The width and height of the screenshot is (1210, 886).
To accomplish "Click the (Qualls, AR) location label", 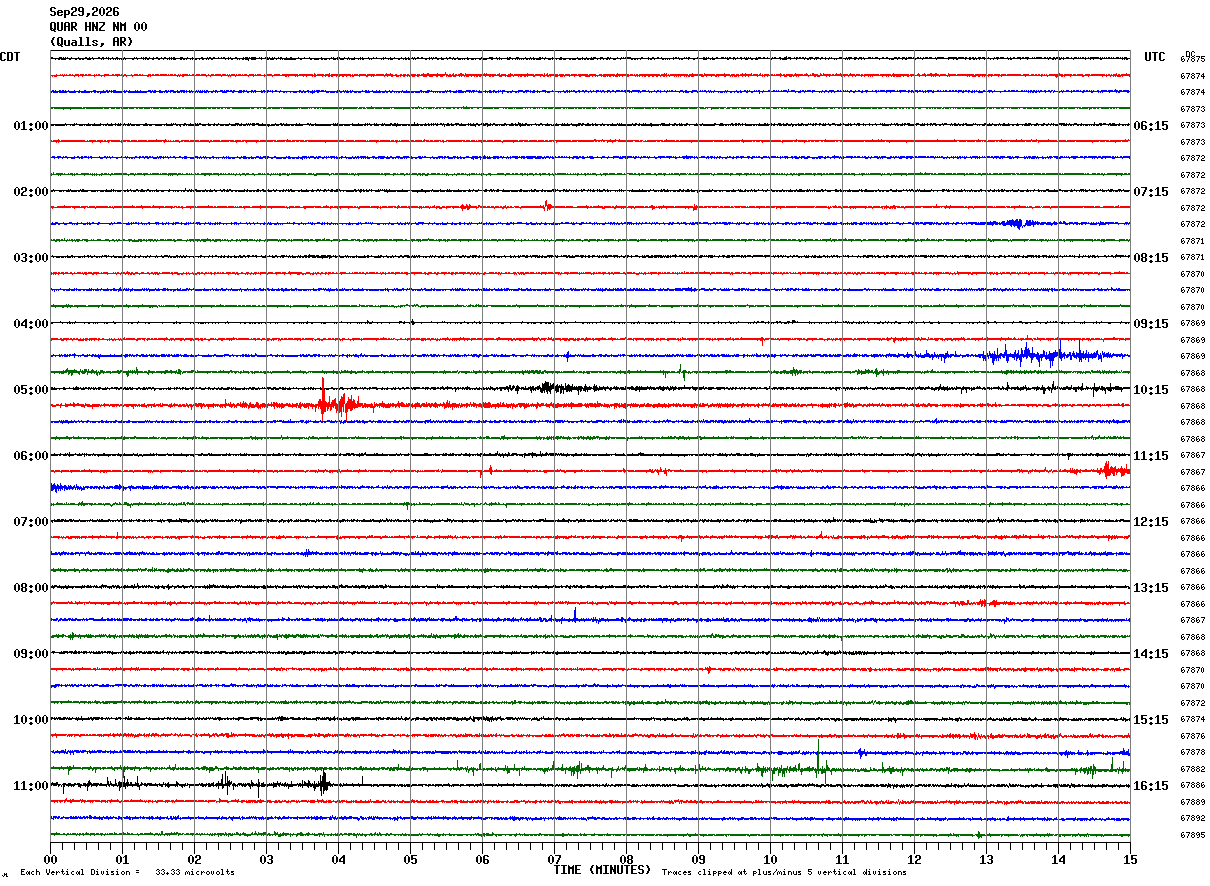I will [x=91, y=42].
